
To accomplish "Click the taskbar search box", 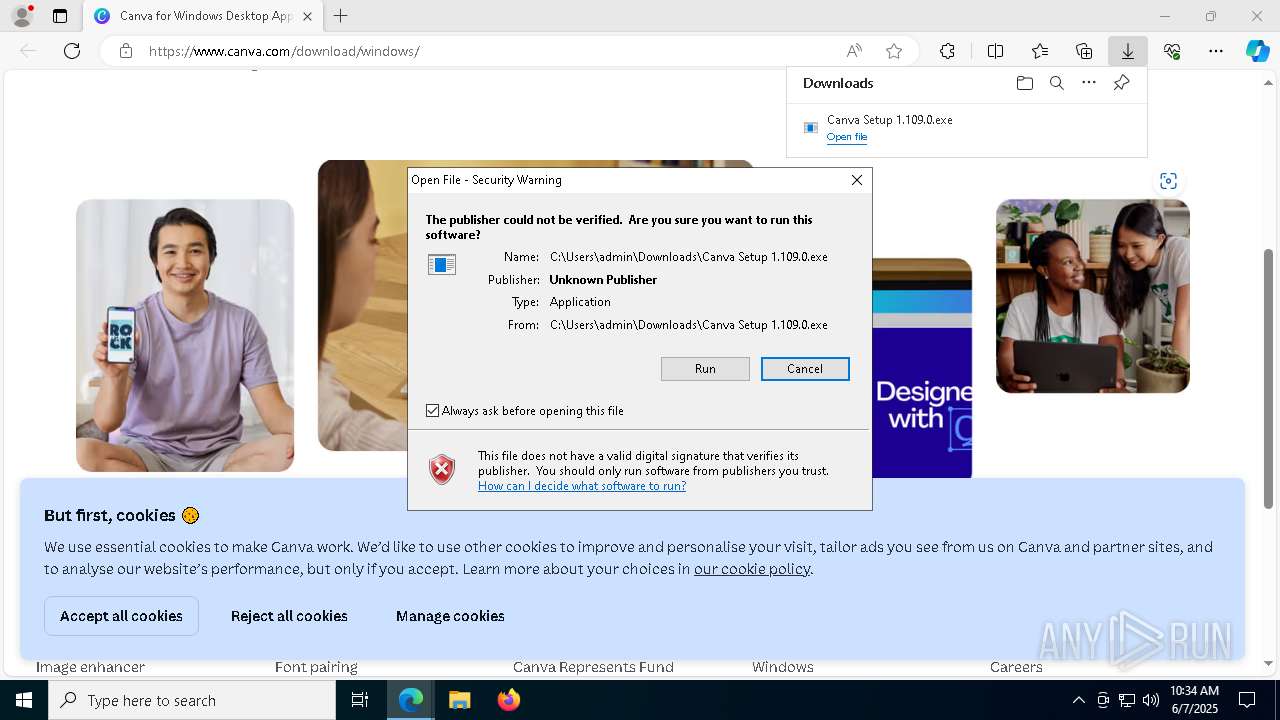I will pyautogui.click(x=192, y=700).
